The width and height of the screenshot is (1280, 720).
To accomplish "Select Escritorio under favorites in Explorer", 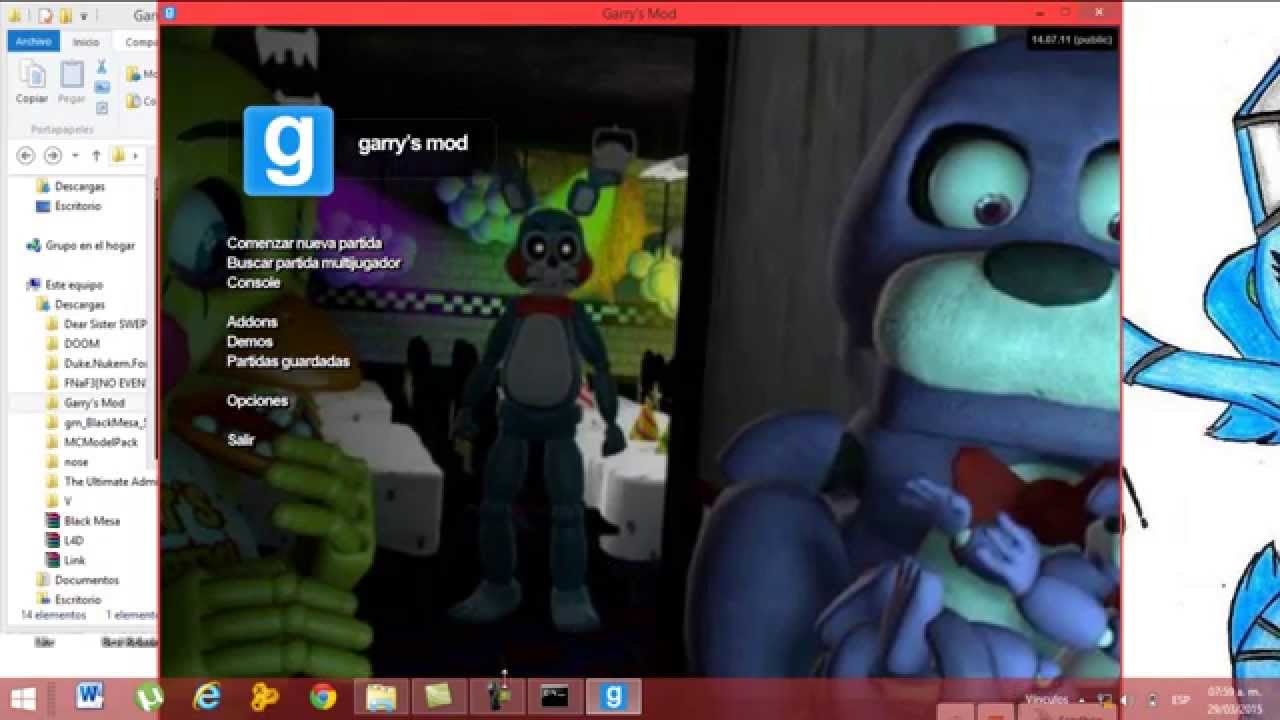I will 69,206.
